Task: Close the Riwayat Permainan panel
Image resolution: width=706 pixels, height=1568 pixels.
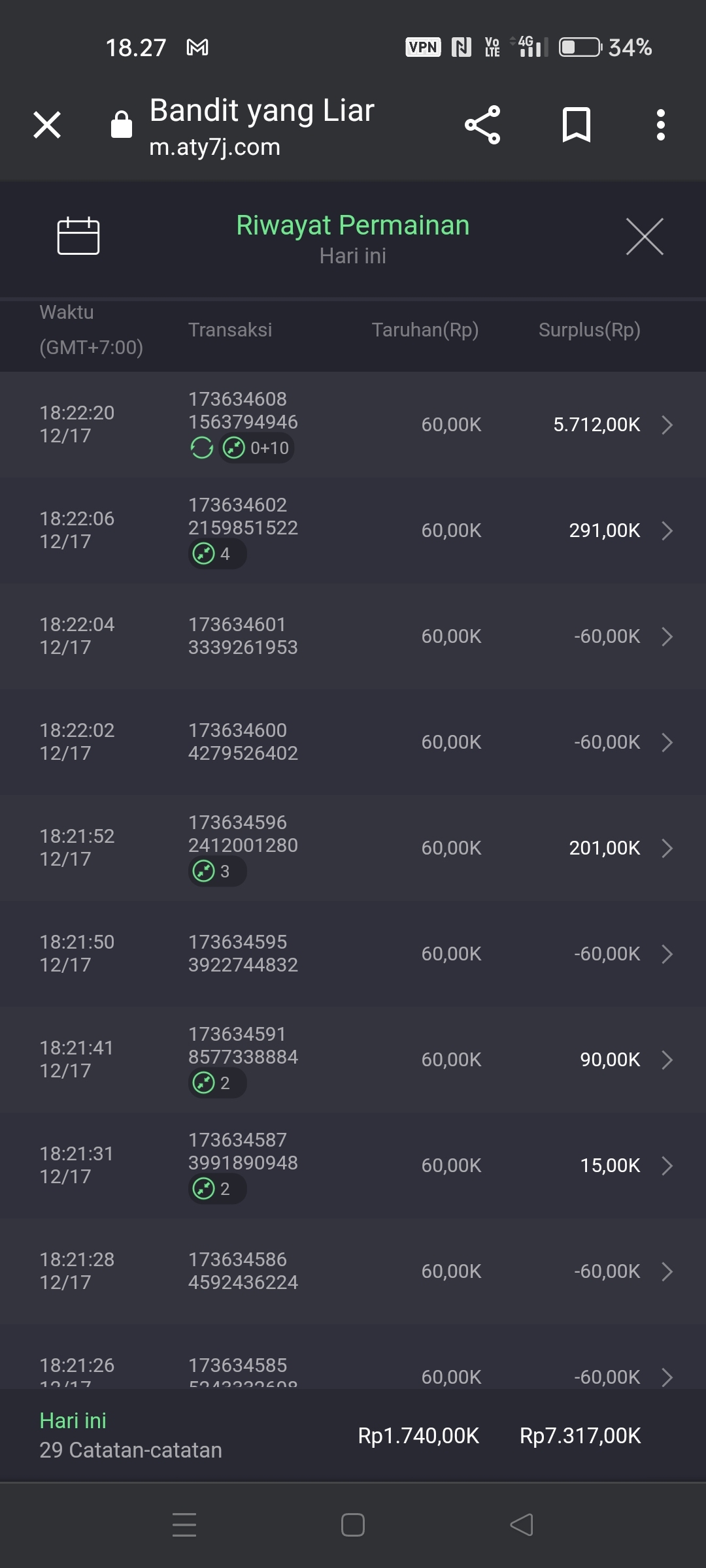Action: [x=645, y=237]
